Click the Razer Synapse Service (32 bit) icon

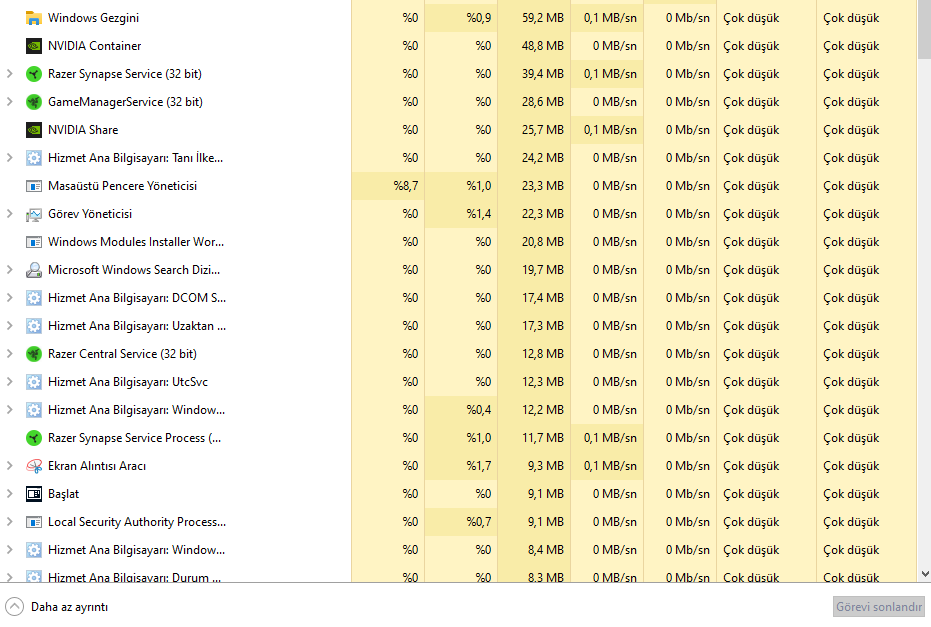click(34, 74)
